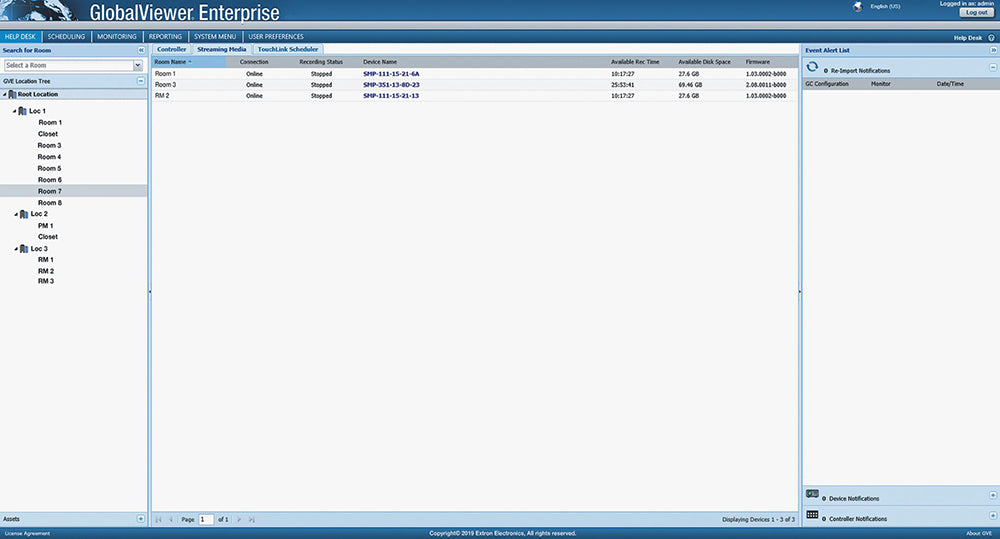Sort by Recording Status column header
The image size is (1000, 539).
coord(321,62)
